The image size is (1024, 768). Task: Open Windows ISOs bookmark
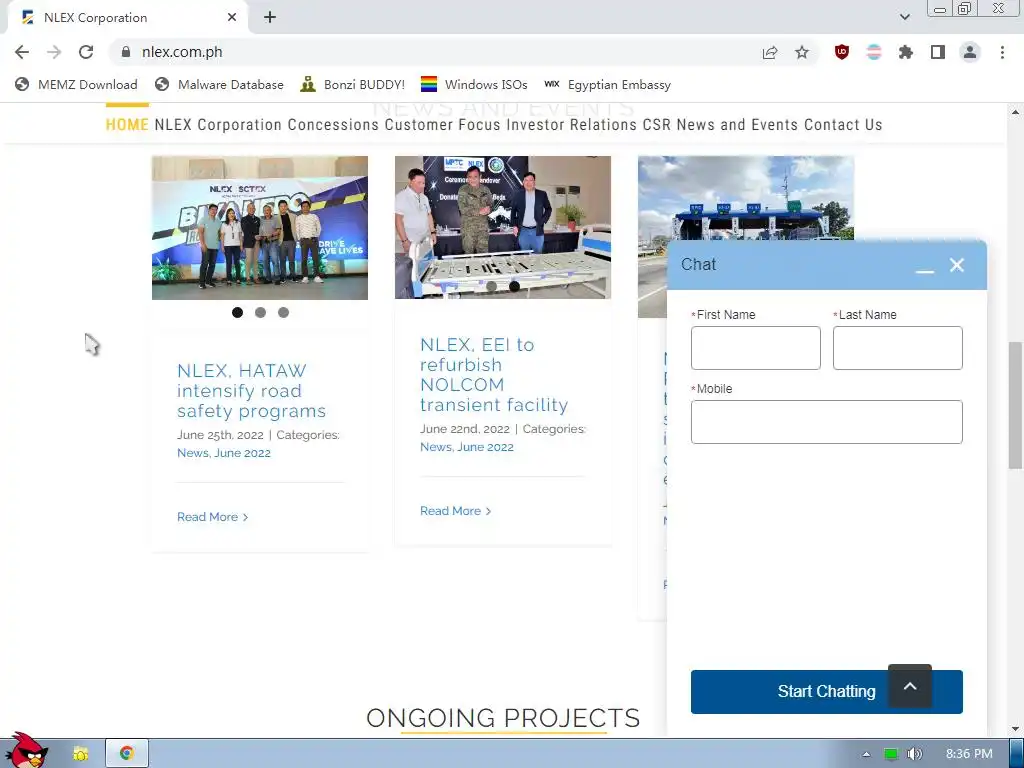point(474,84)
